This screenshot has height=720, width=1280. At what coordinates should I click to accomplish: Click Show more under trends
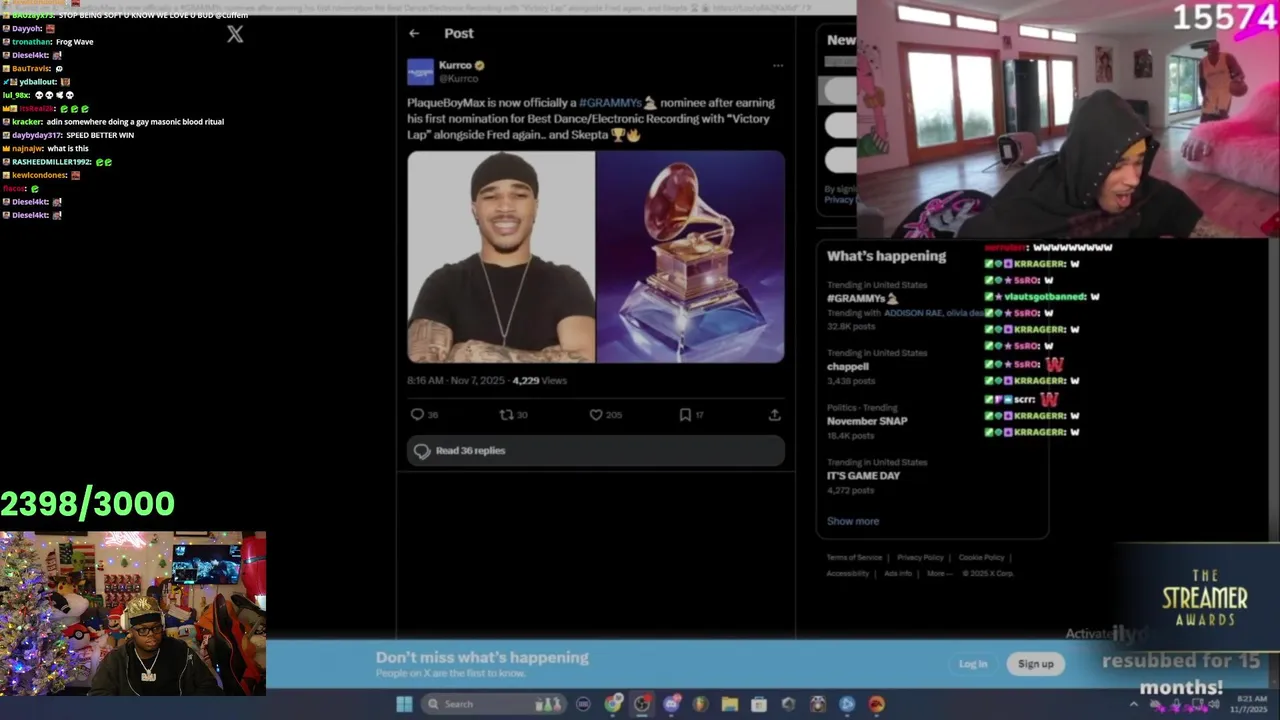coord(853,521)
